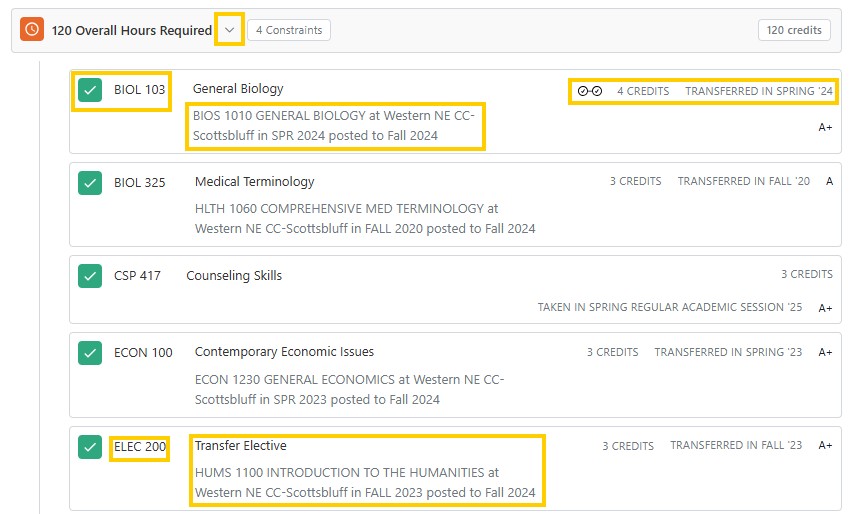853x514 pixels.
Task: Click the Transfer Elective course title
Action: click(240, 445)
